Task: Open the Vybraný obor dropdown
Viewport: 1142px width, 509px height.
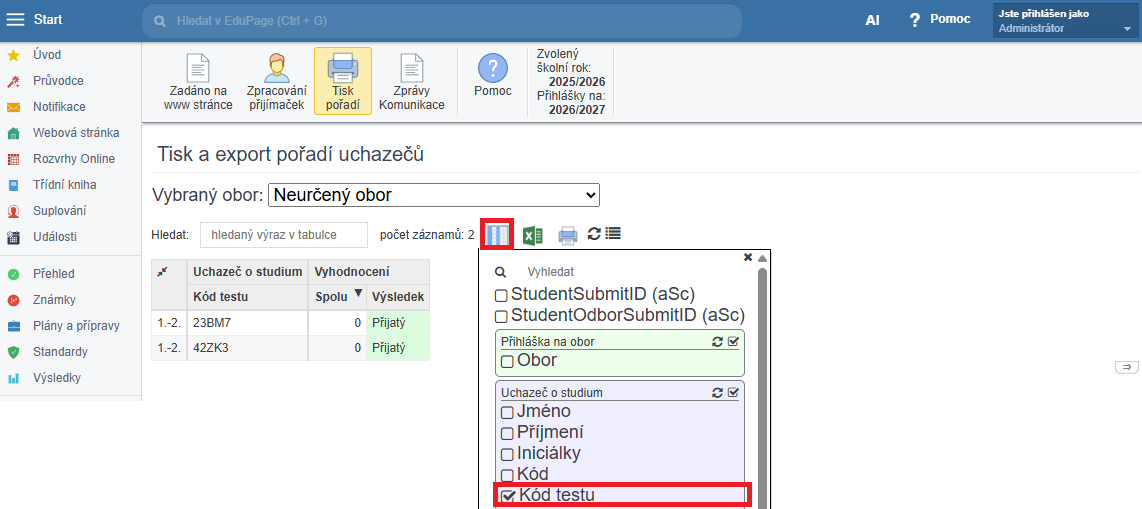Action: (433, 195)
